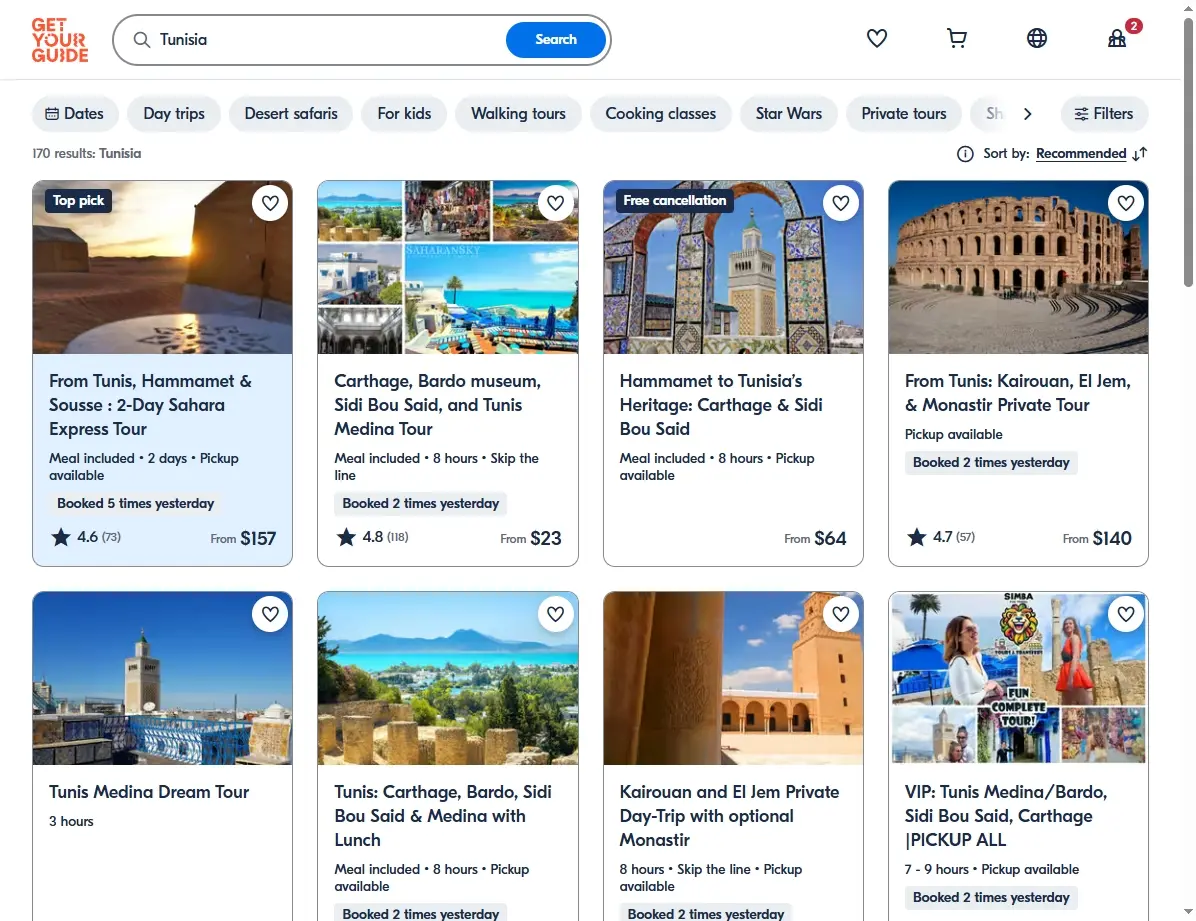Select the Walking tours chip
Image resolution: width=1196 pixels, height=921 pixels.
[518, 114]
